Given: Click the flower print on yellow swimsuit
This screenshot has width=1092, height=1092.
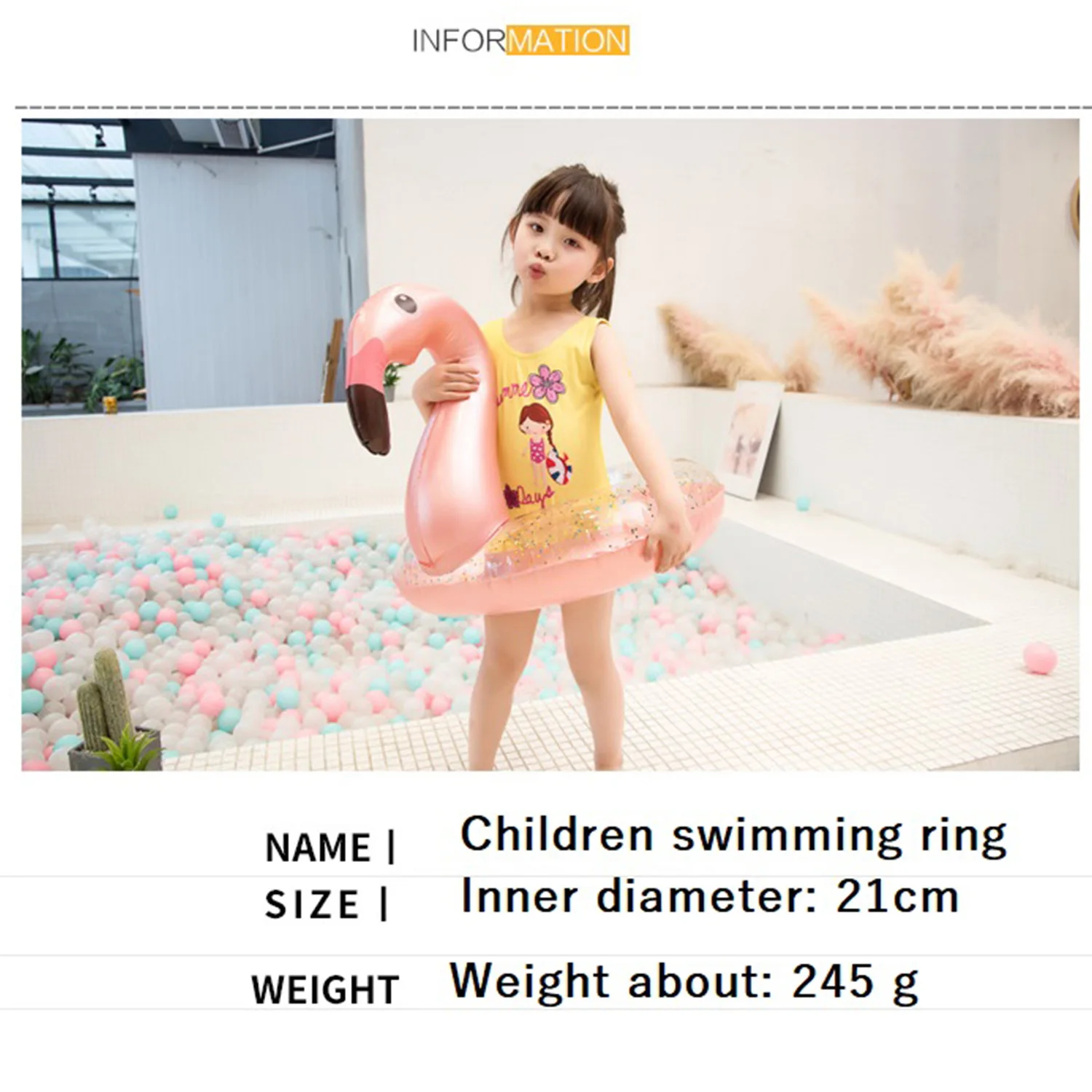Looking at the screenshot, I should (x=547, y=384).
